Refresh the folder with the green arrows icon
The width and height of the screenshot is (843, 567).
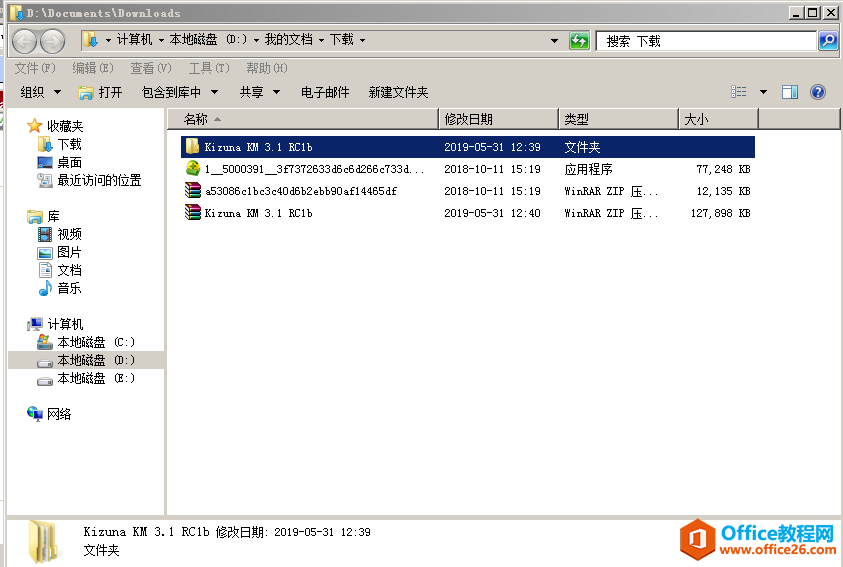pos(579,40)
